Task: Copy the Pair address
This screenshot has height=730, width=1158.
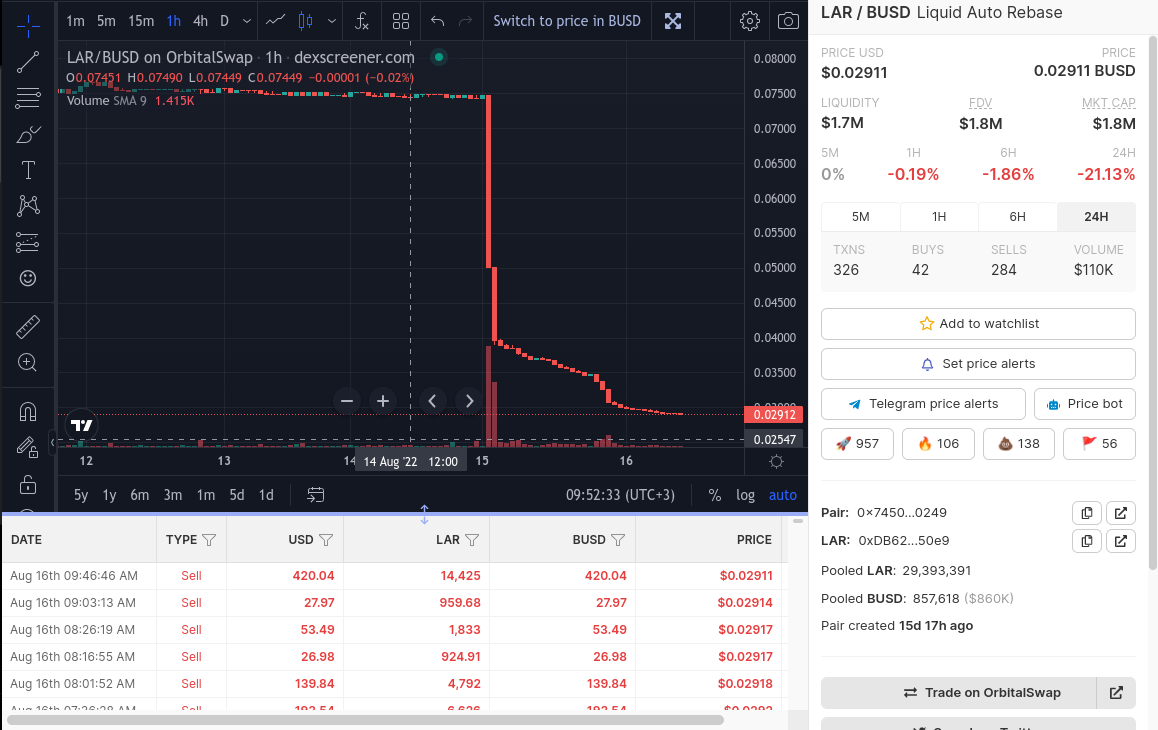Action: click(1086, 513)
